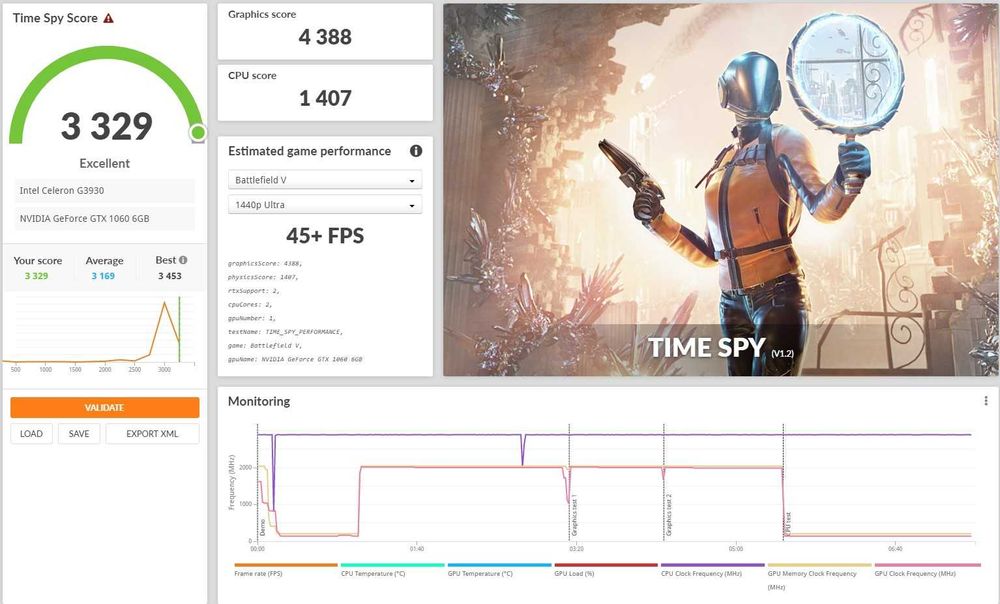Click the Time Spy preview image
Viewport: 1000px width, 604px height.
pos(721,189)
